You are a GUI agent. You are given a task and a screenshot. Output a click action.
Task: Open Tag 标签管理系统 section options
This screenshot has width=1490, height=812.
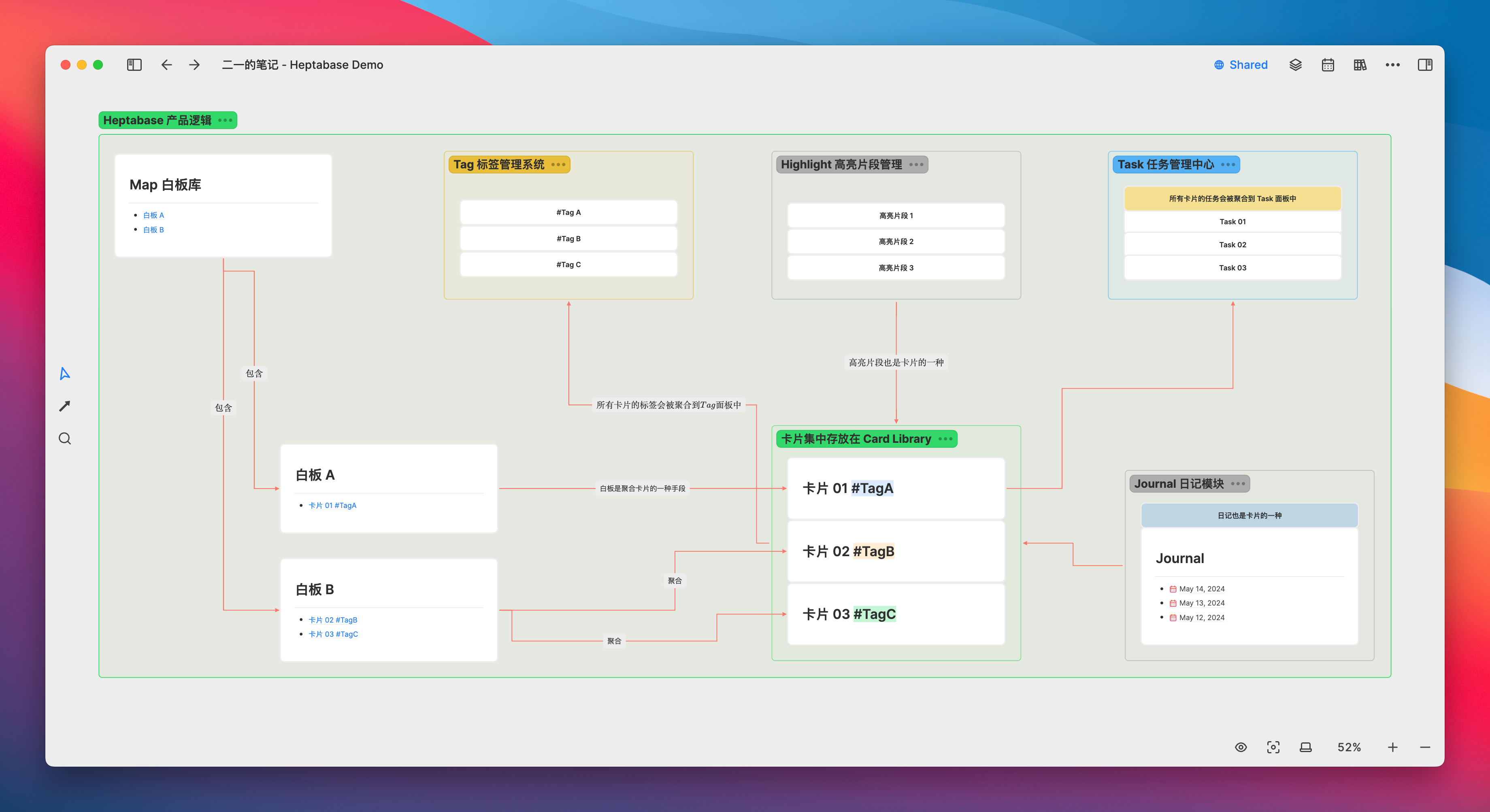558,165
